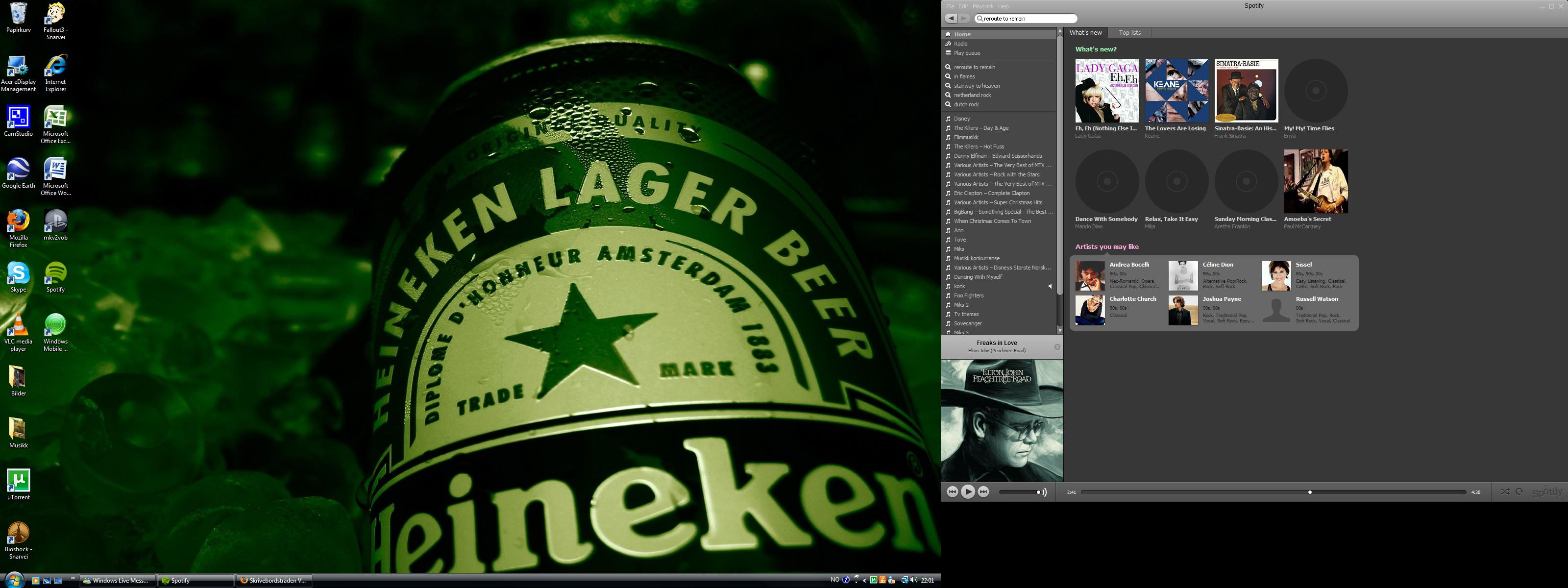The width and height of the screenshot is (1568, 588).
Task: Expand the konk playlist arrow
Action: click(x=1050, y=286)
